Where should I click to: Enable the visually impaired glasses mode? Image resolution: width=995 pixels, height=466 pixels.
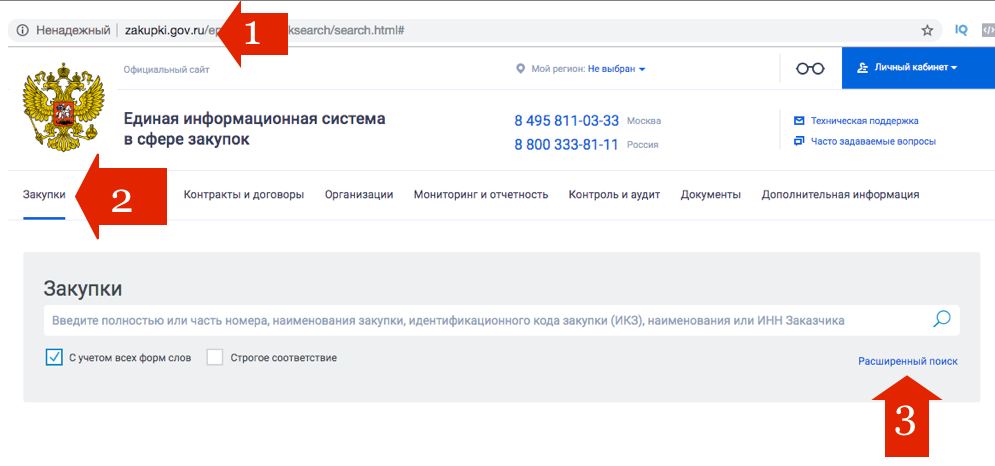pyautogui.click(x=810, y=69)
